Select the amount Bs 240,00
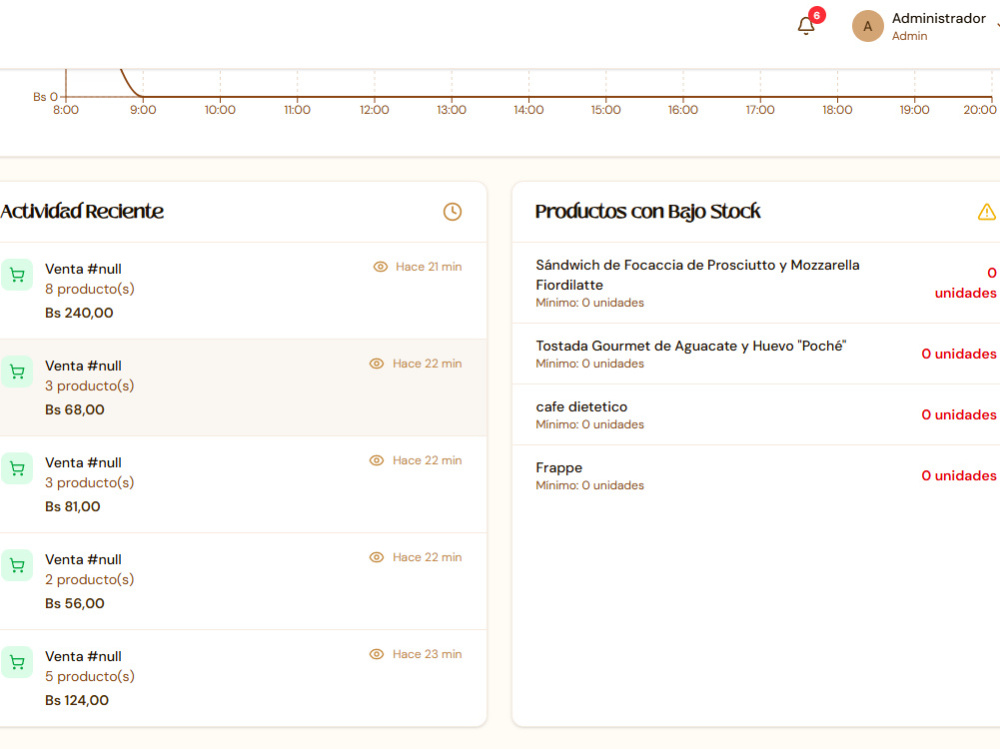 [x=79, y=313]
